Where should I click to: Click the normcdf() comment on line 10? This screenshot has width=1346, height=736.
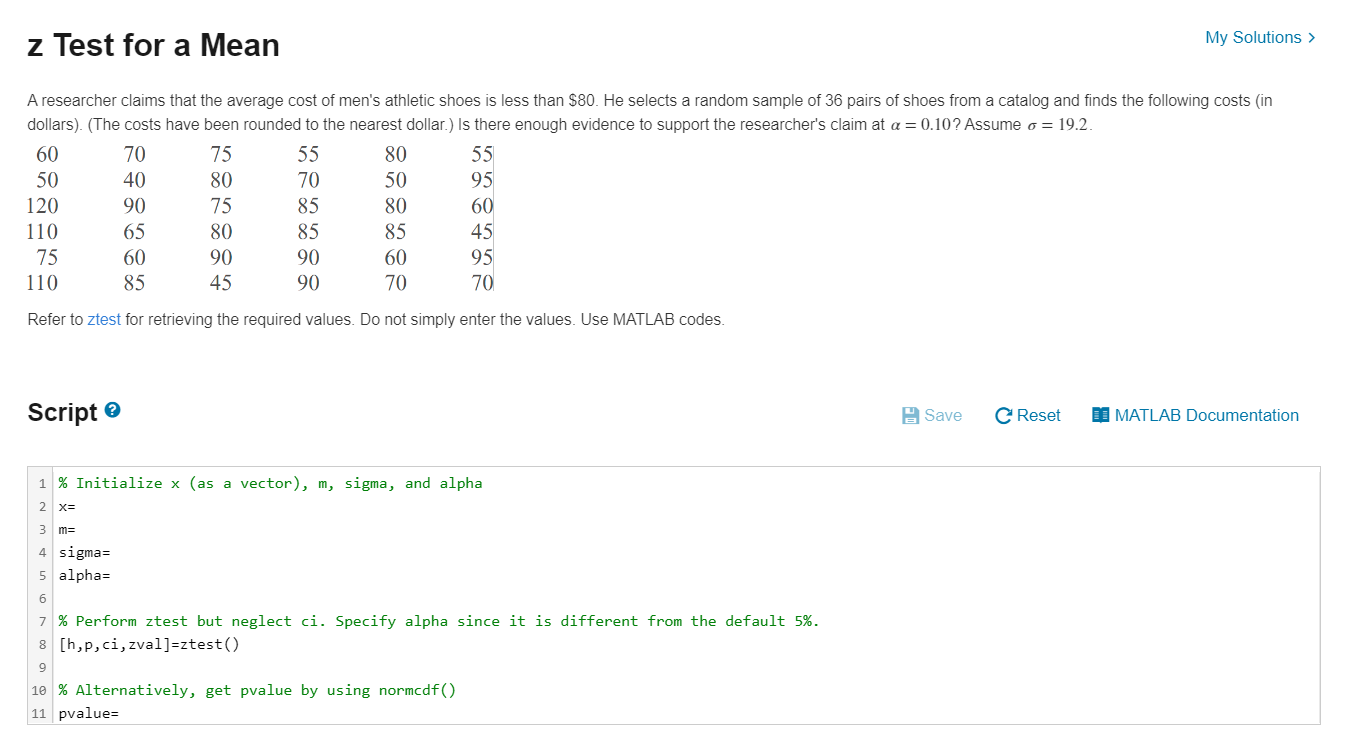[257, 690]
